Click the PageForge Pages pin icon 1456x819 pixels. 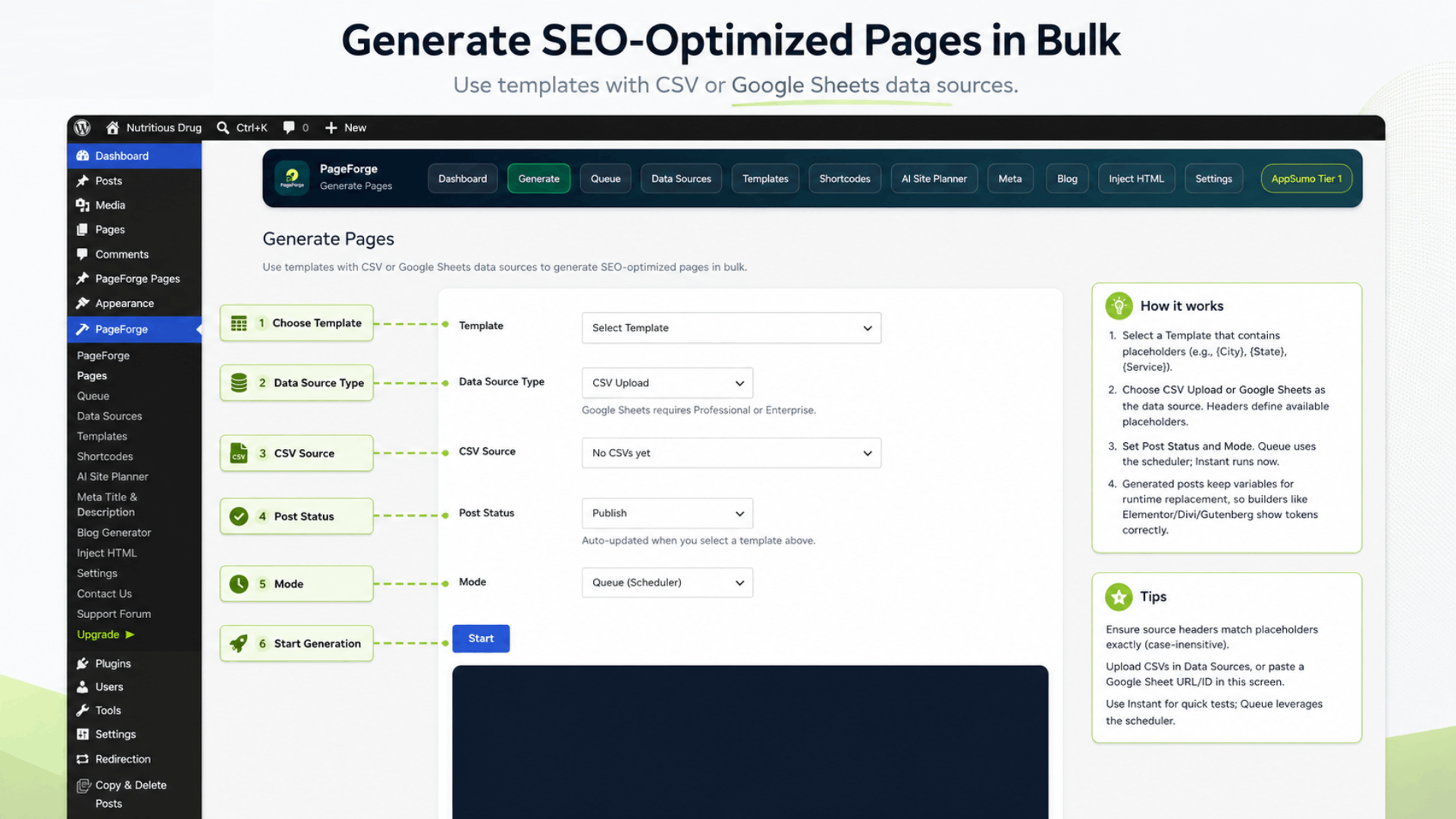(83, 278)
